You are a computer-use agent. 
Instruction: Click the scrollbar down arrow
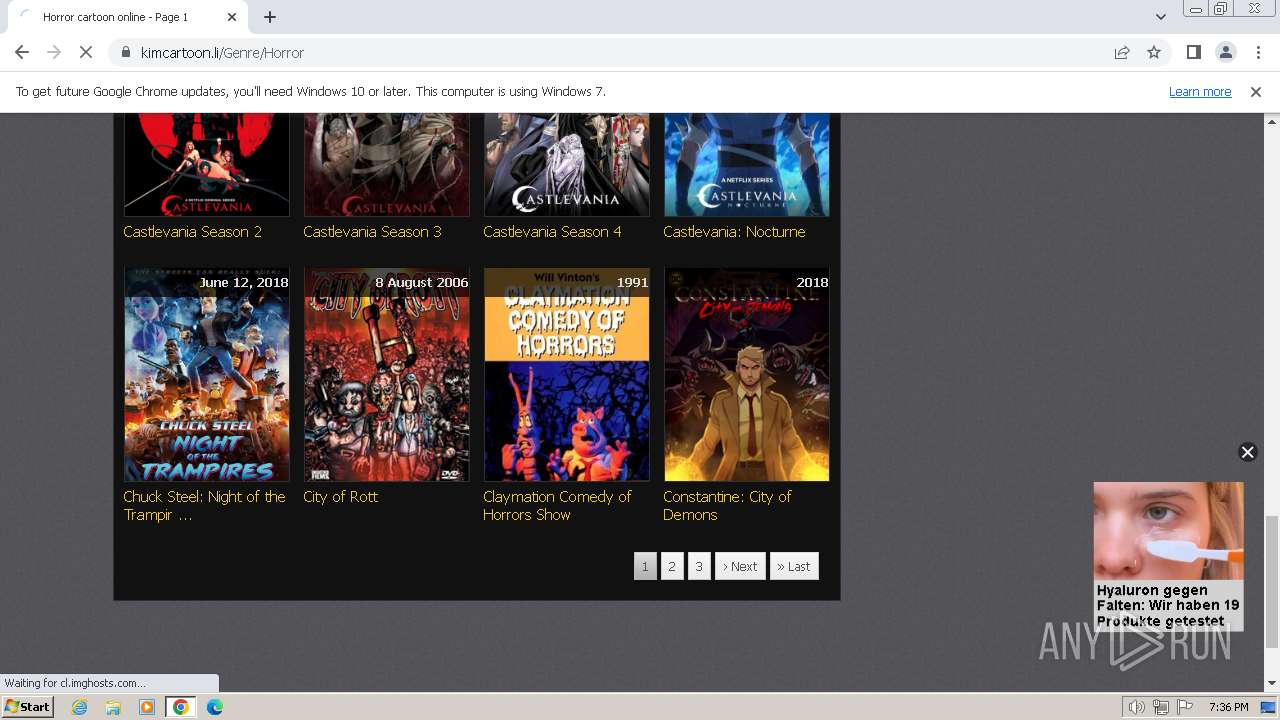[1271, 683]
